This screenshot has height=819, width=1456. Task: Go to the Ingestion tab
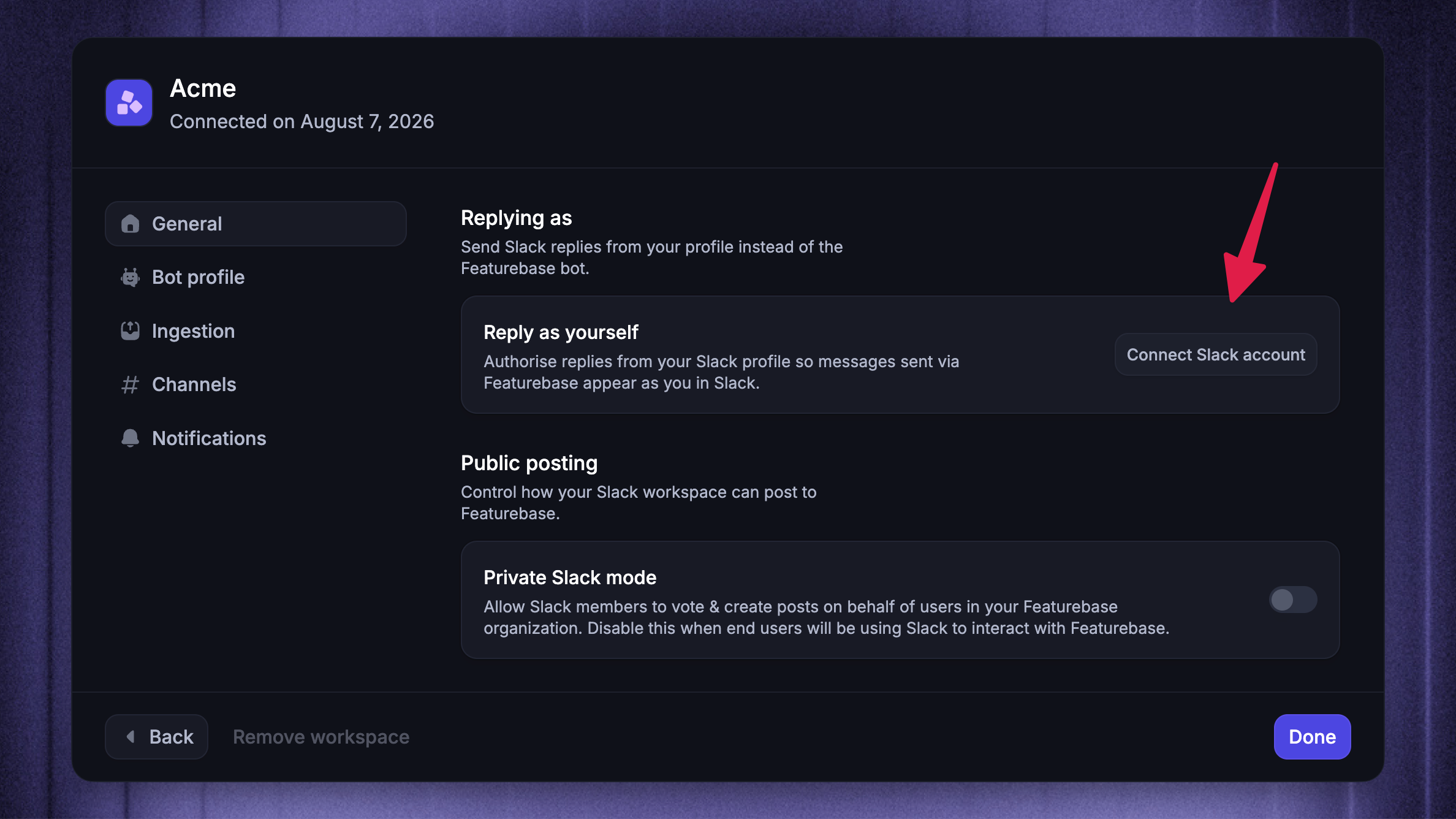[256, 331]
